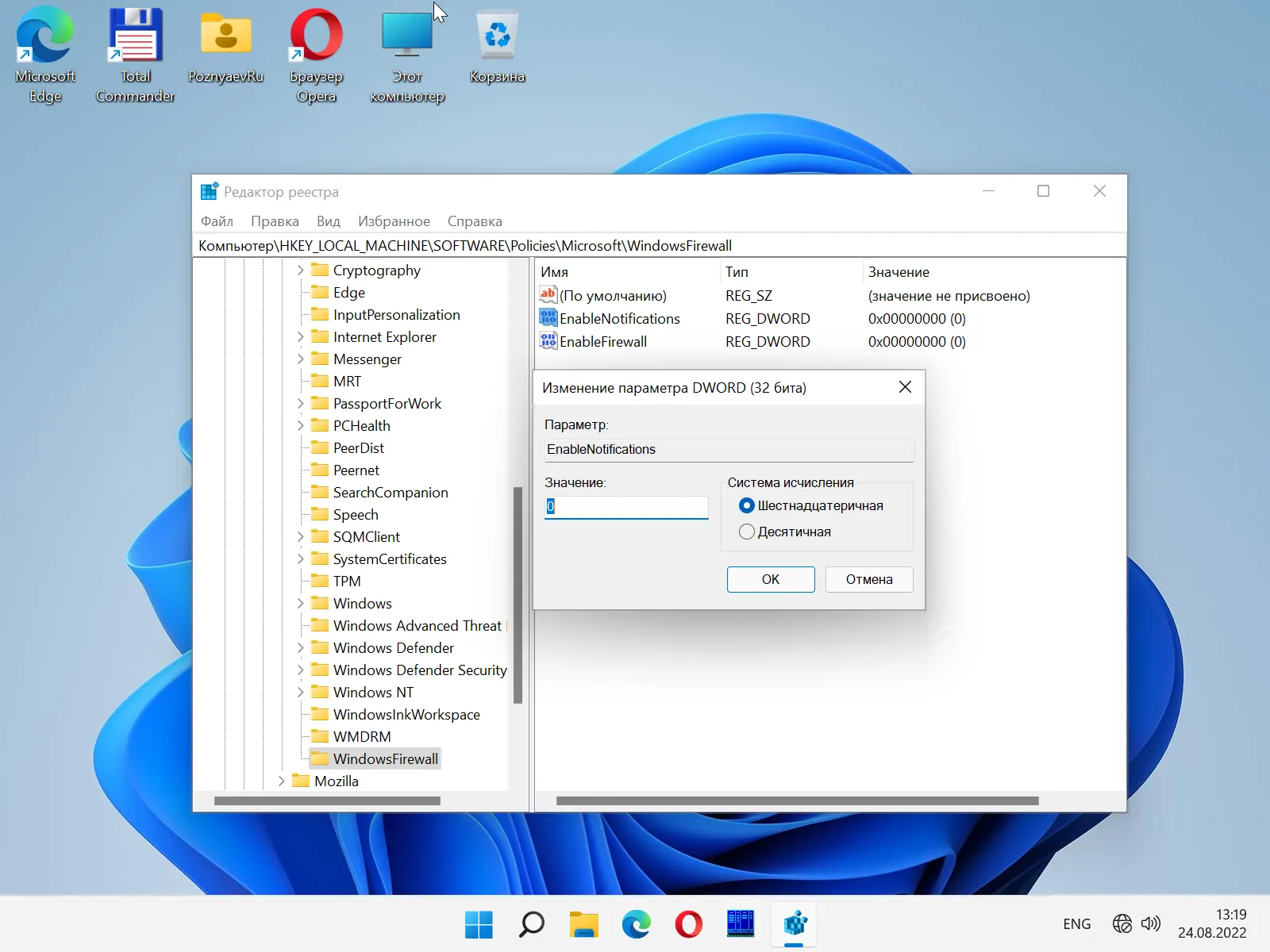Select the Шестнадцатеричная radio button
This screenshot has width=1270, height=952.
click(x=746, y=505)
